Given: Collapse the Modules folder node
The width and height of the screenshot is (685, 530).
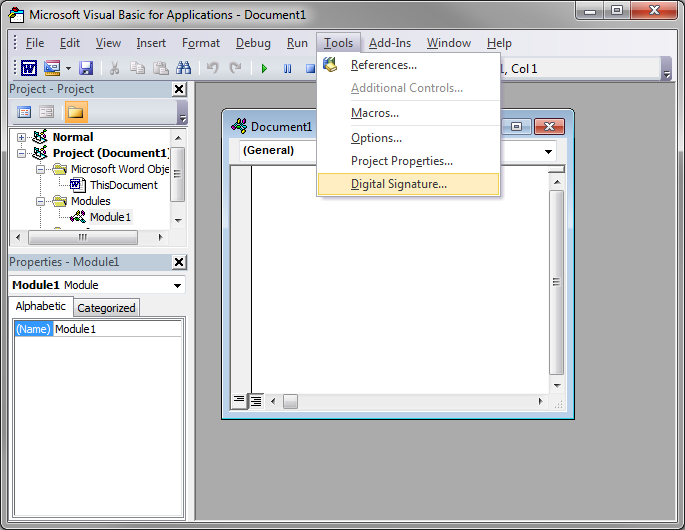Looking at the screenshot, I should (42, 201).
